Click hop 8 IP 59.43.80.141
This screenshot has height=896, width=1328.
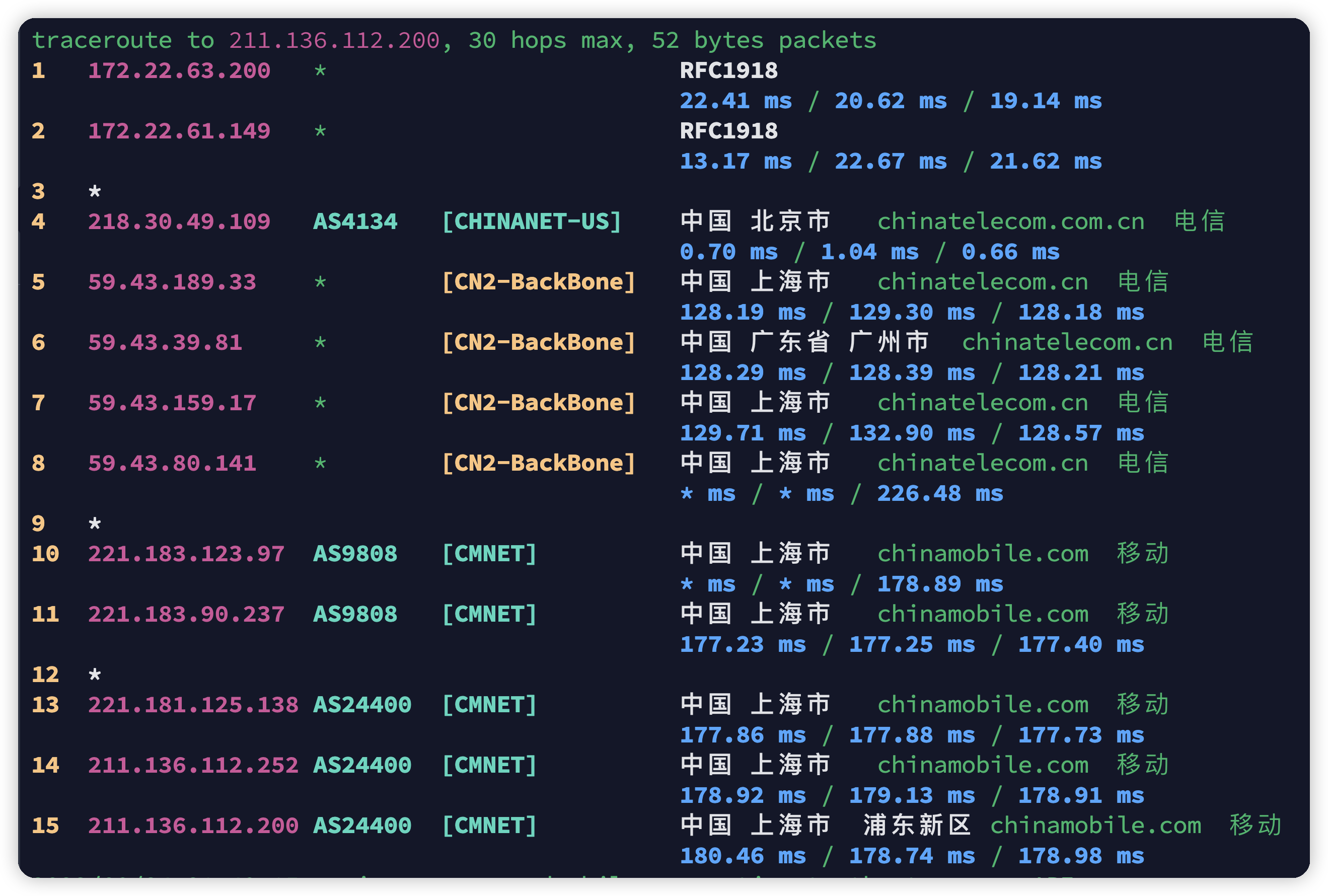point(172,464)
